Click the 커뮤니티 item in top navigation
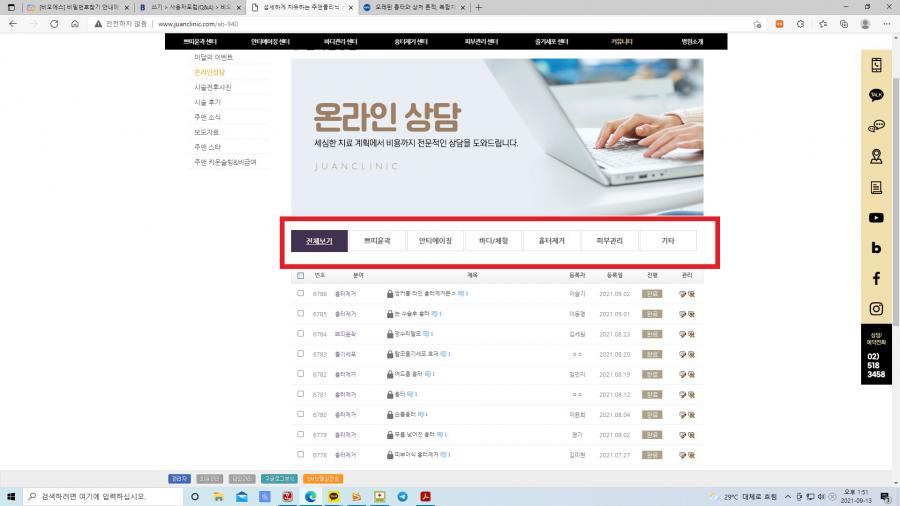Screen dimensions: 900x506 pyautogui.click(x=622, y=42)
